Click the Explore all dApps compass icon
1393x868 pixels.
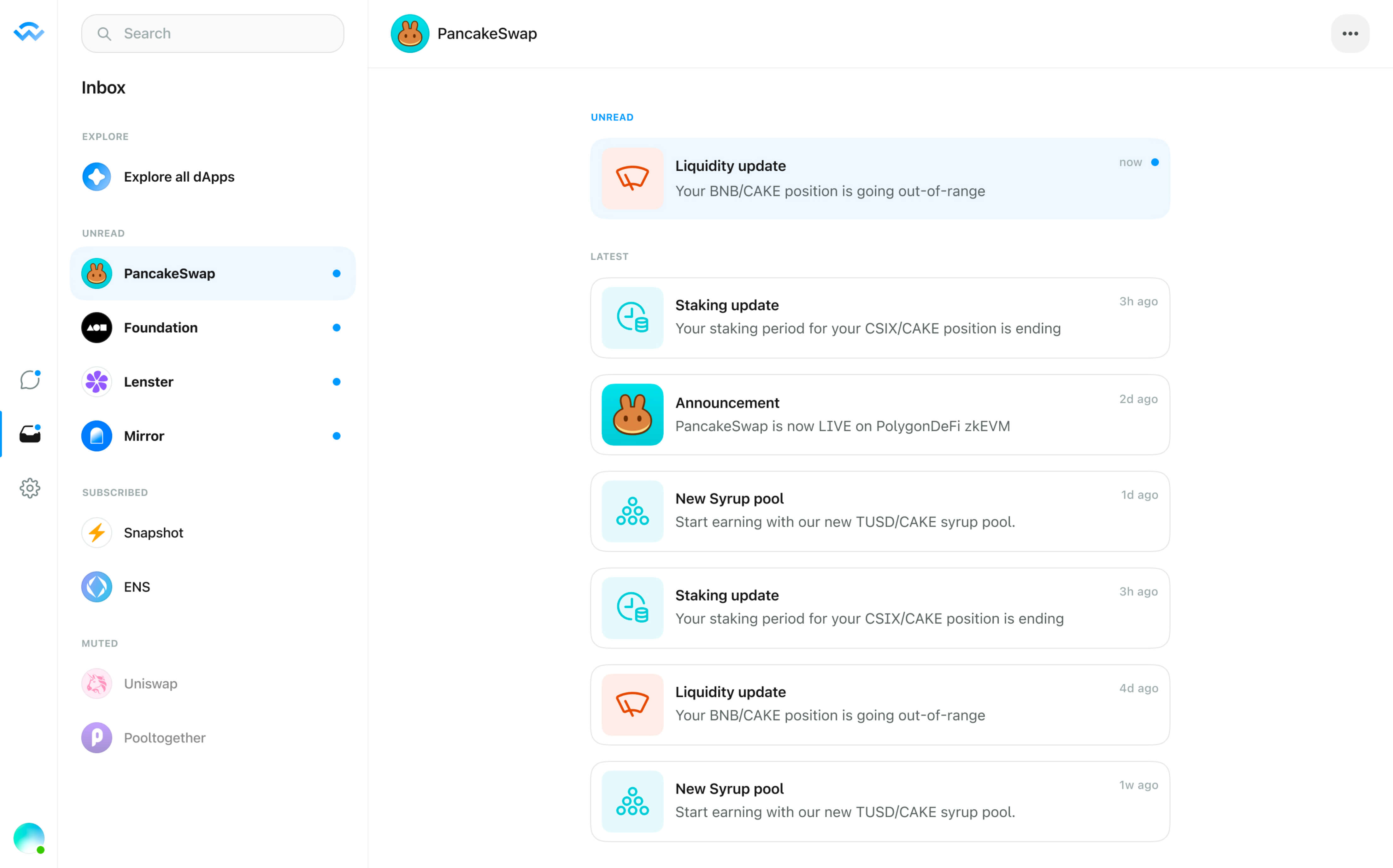click(x=97, y=177)
